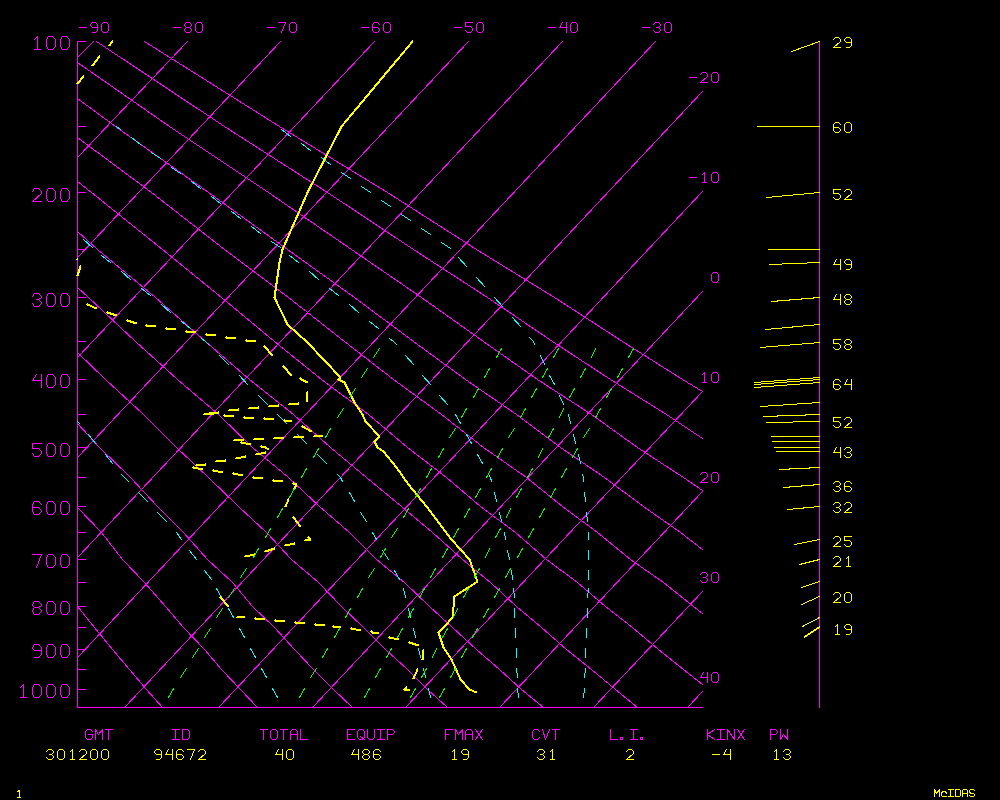Select the 100 pressure level label

click(x=50, y=43)
